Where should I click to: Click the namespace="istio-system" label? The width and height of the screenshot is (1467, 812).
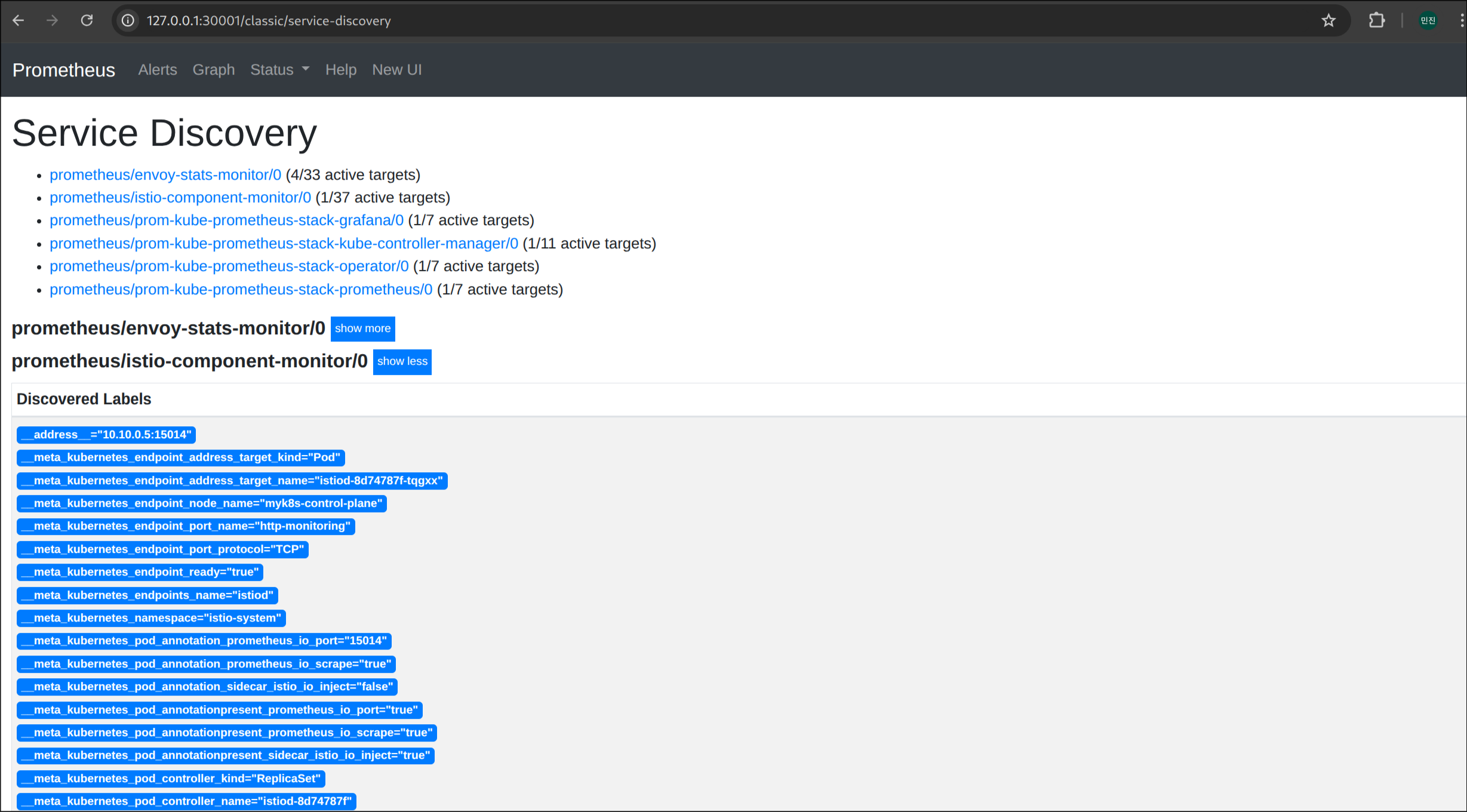[152, 618]
